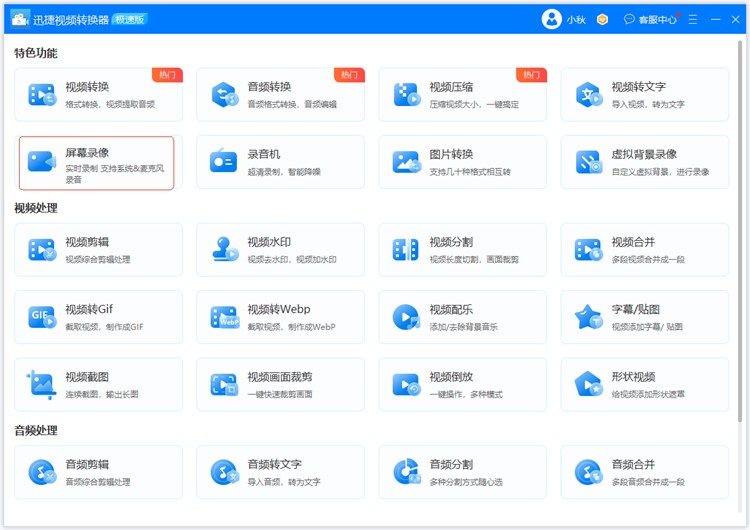Click the 视频画面裁剪 card title text

pyautogui.click(x=280, y=376)
